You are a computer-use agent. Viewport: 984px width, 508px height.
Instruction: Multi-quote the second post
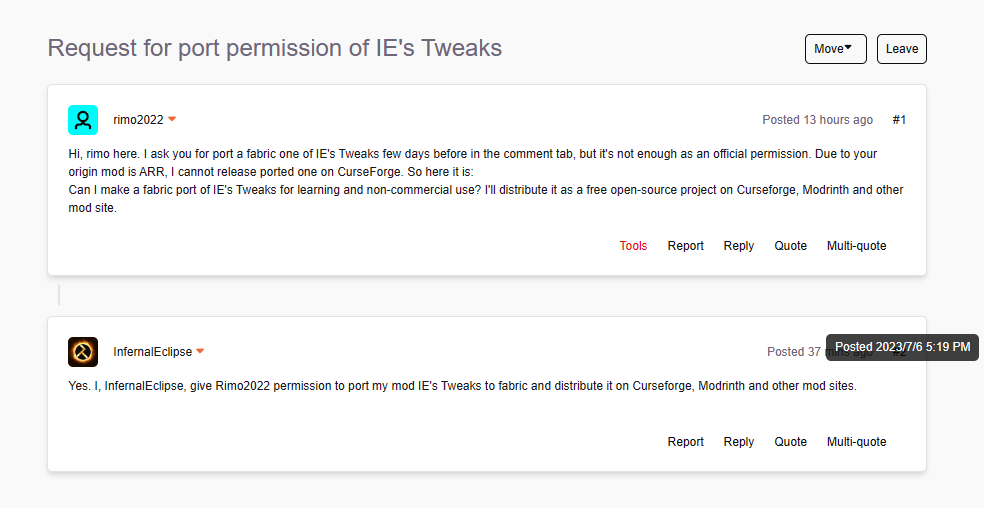pyautogui.click(x=856, y=442)
